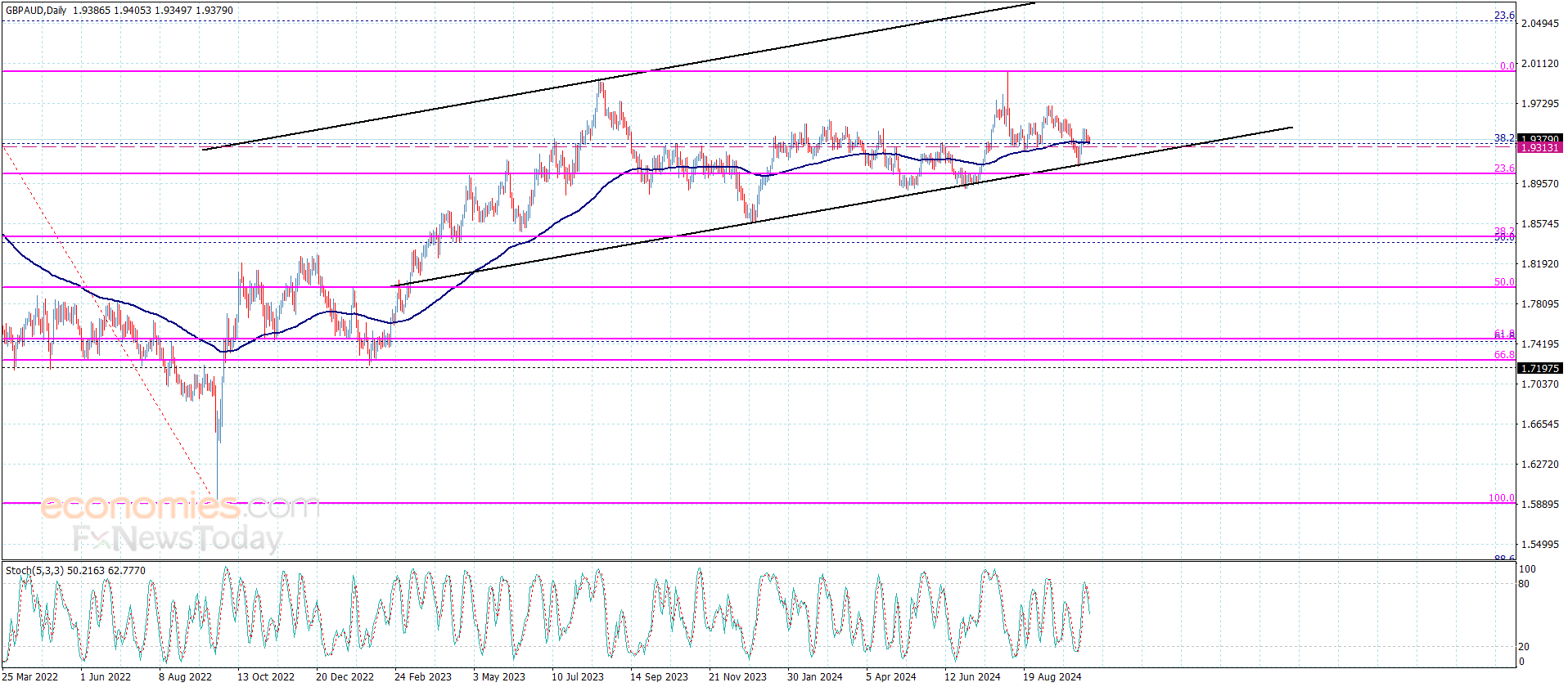Select the 1.78095 price axis label

click(x=1539, y=304)
